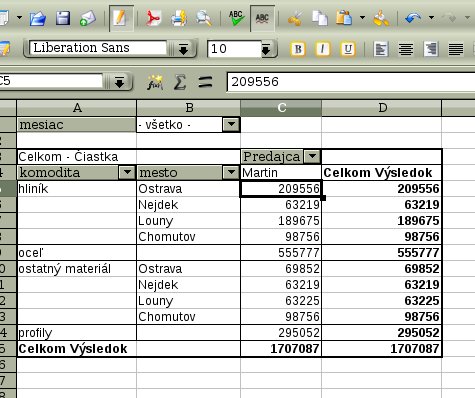Click Center Horizontally alignment button
Viewport: 475px width, 398px height.
point(406,49)
